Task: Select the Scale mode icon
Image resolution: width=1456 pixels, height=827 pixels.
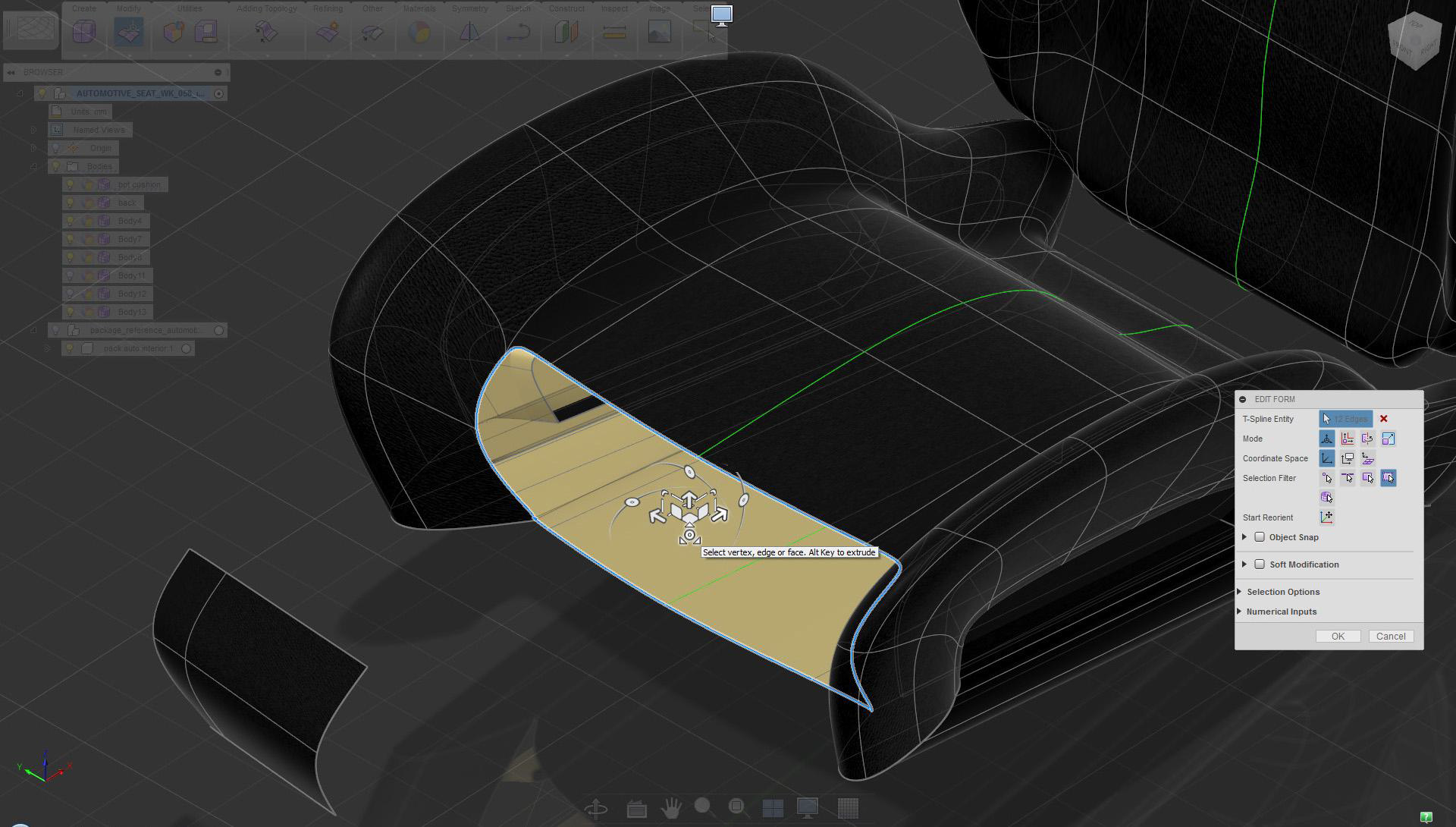Action: point(1388,439)
